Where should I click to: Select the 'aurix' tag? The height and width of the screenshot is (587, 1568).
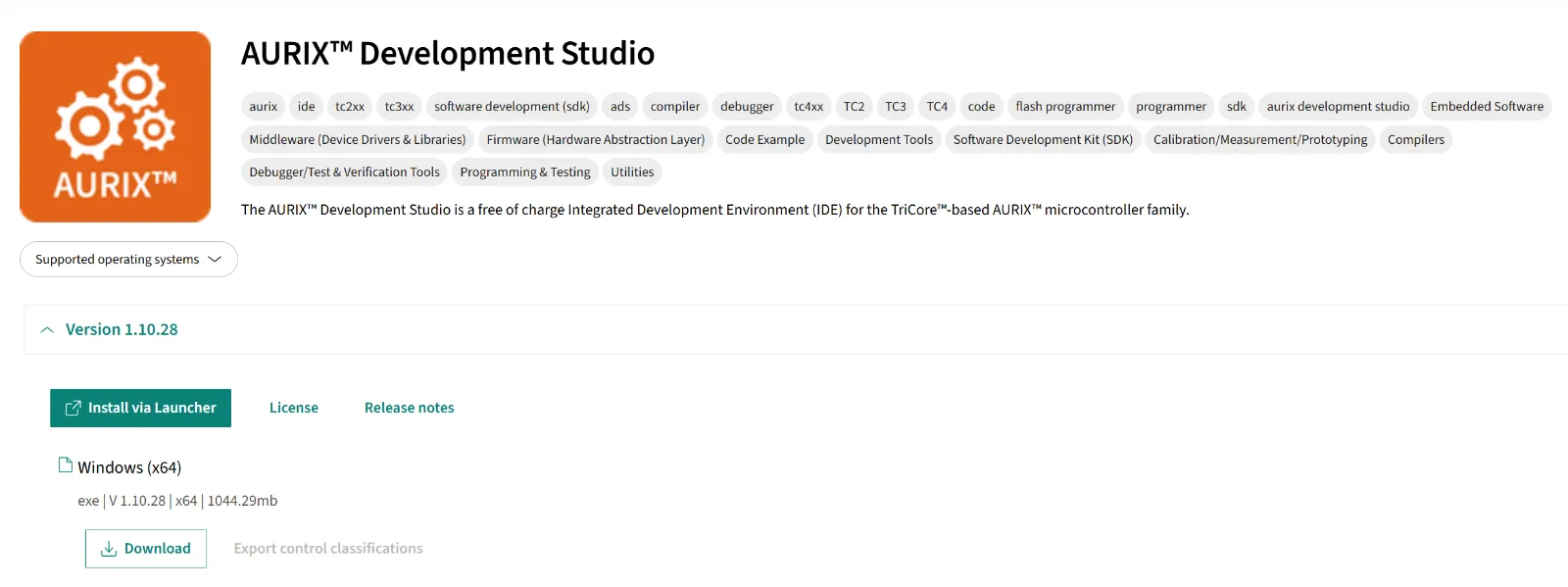(263, 107)
